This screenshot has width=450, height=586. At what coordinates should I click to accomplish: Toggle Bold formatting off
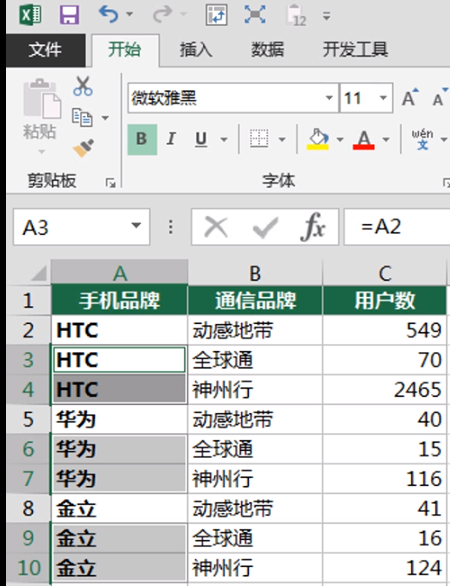[x=142, y=139]
